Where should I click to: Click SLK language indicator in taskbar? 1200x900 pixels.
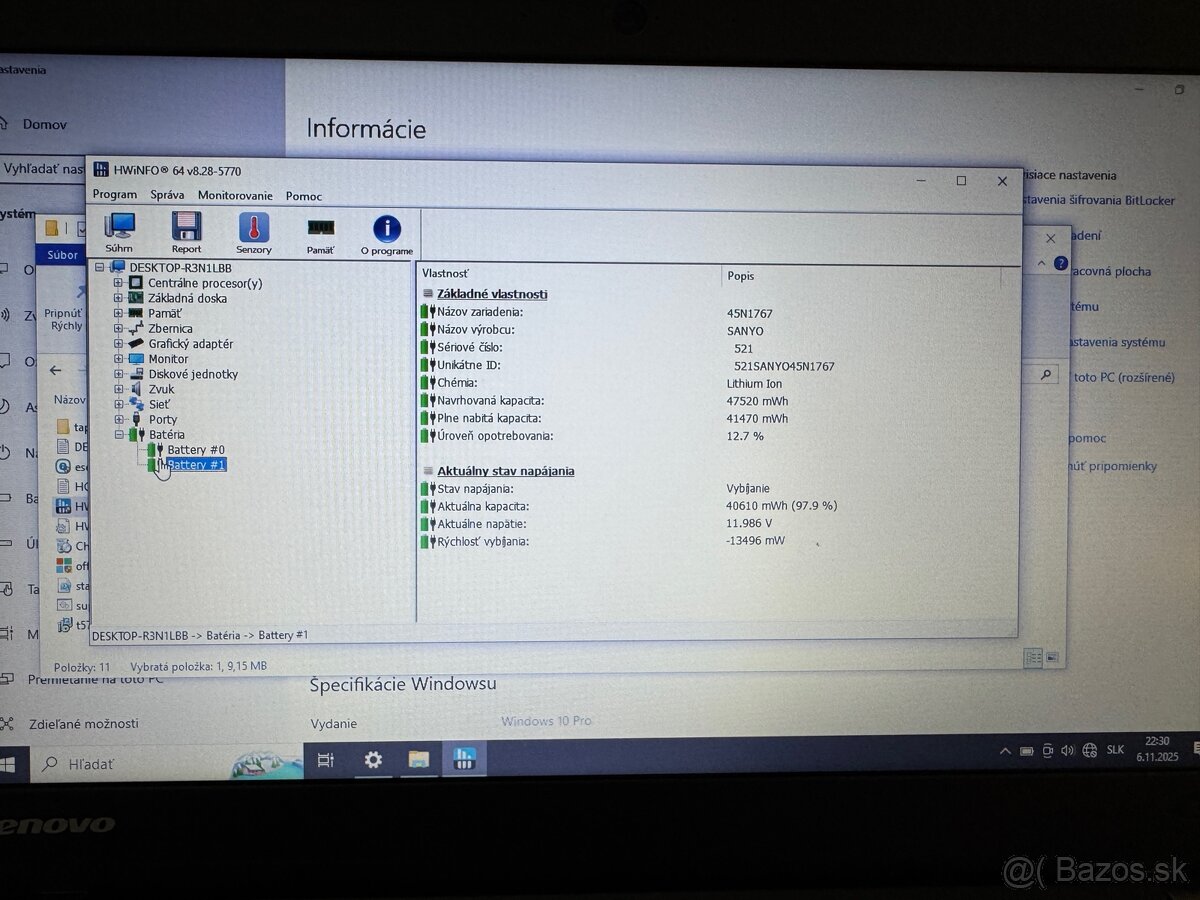pos(1113,749)
